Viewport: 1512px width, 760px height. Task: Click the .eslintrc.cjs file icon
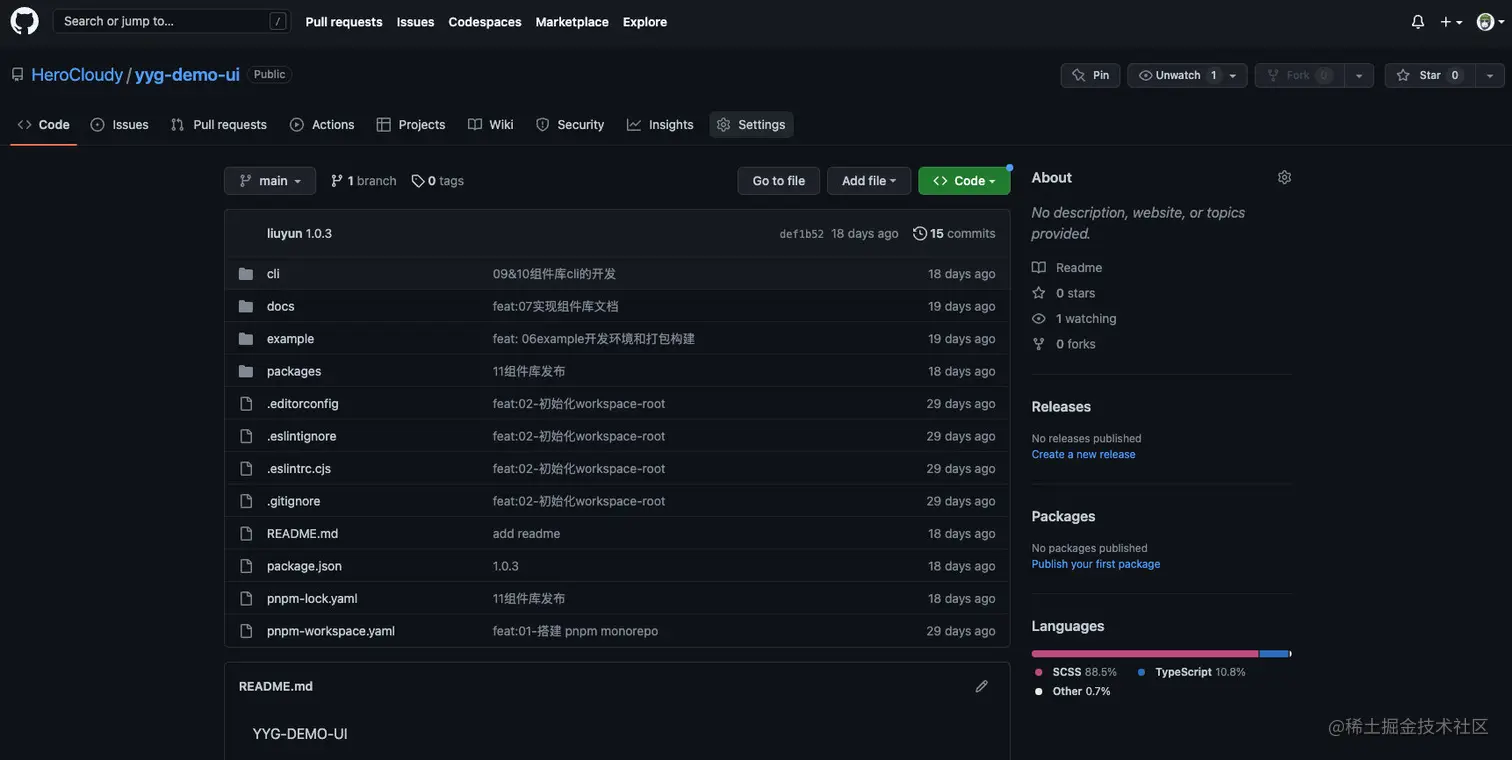[x=246, y=469]
